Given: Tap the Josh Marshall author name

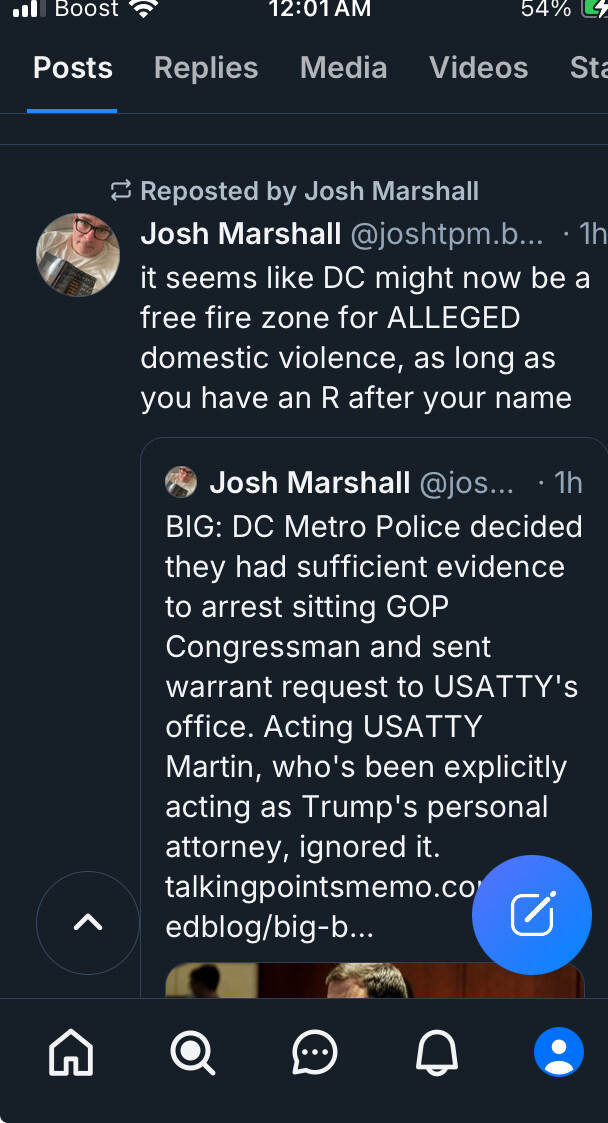Looking at the screenshot, I should [241, 234].
